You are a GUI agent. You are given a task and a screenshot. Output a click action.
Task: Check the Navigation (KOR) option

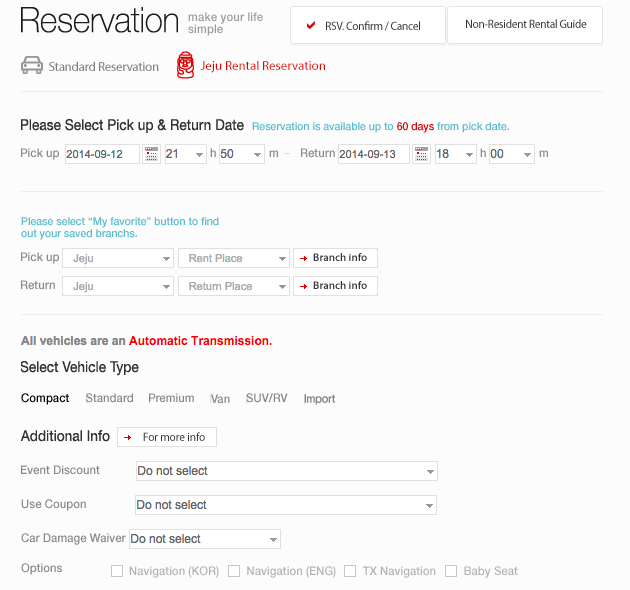click(117, 571)
